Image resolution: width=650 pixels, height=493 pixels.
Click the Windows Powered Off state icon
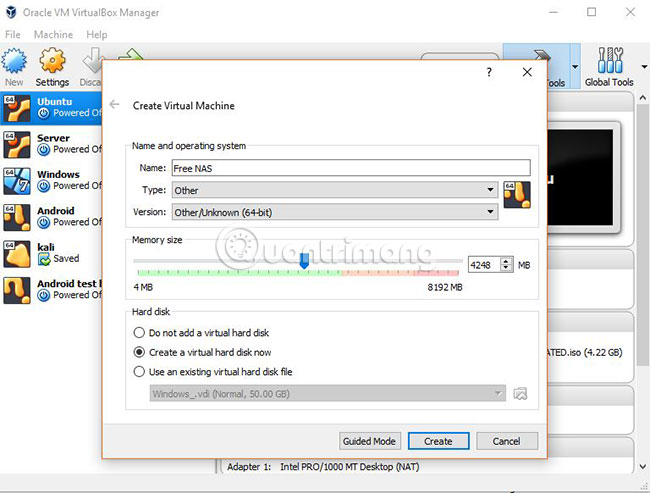[43, 186]
